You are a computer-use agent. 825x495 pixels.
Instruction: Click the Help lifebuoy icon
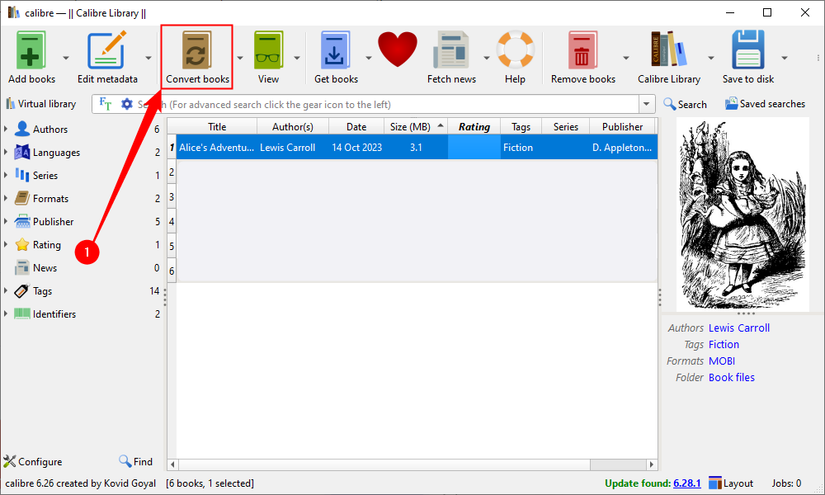point(515,49)
